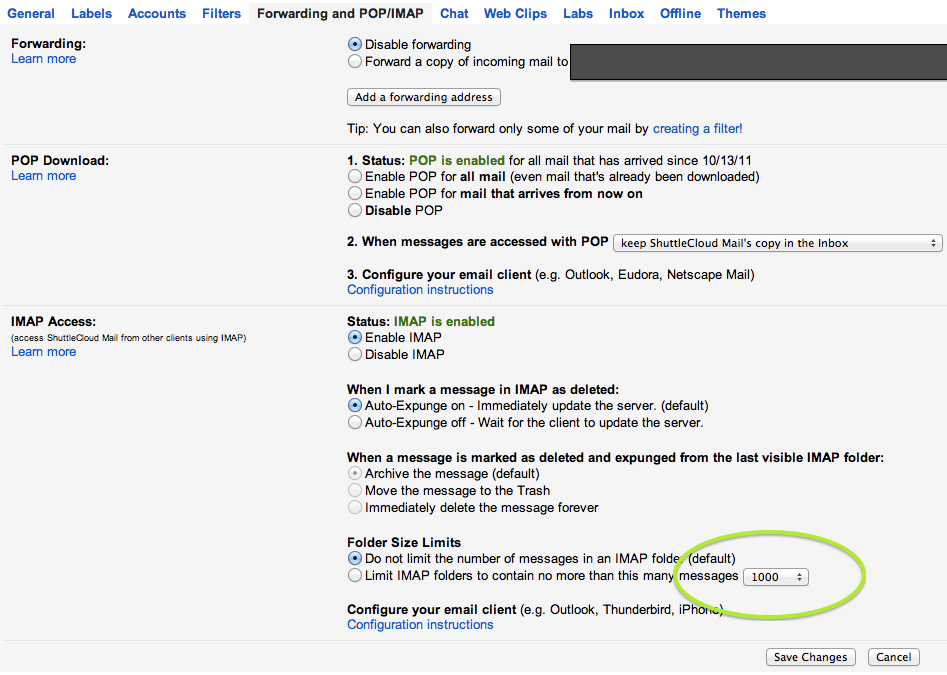Open POP Configuration instructions link
This screenshot has width=947, height=675.
click(420, 290)
